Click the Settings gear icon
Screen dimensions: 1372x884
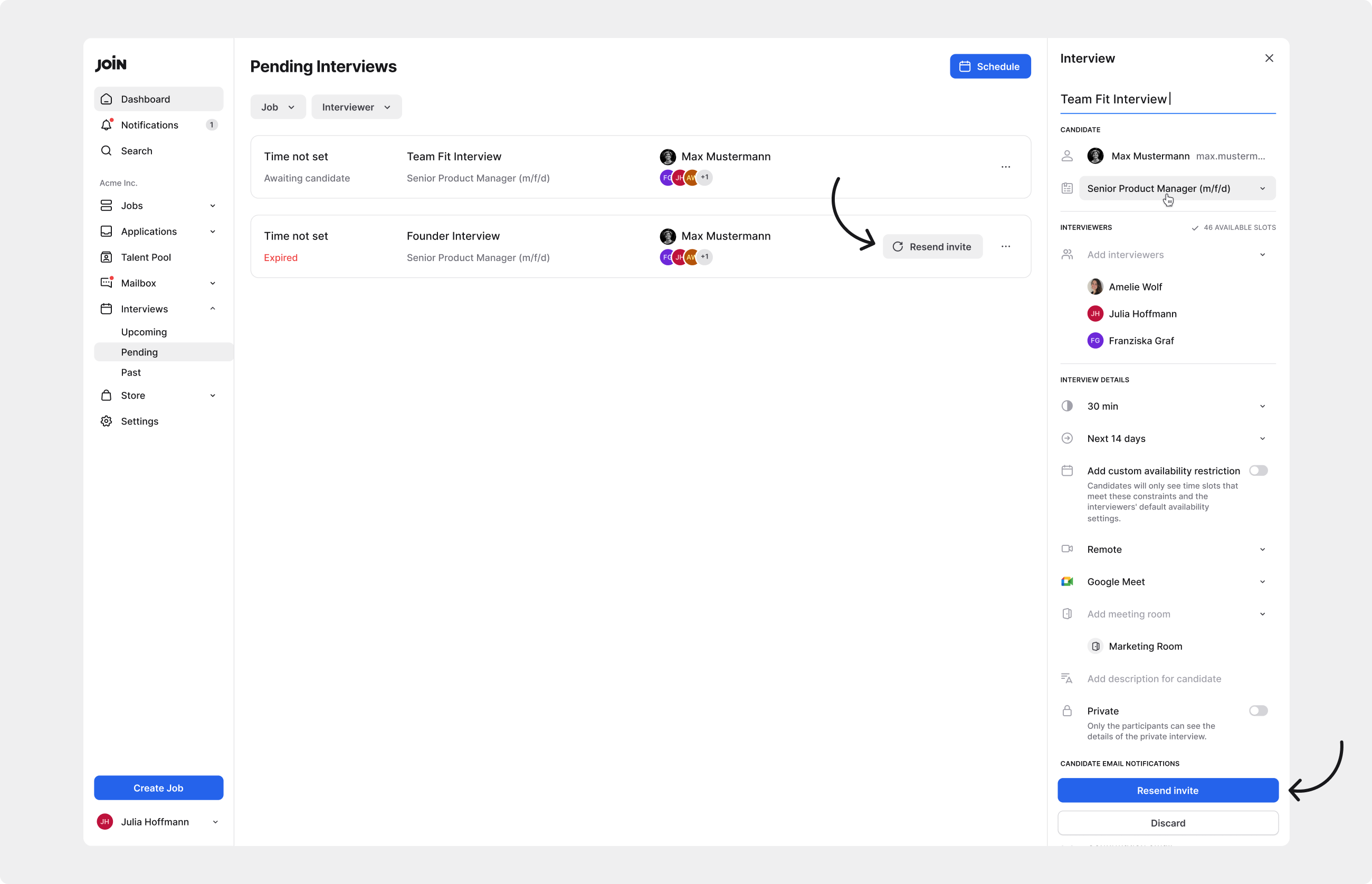(106, 421)
